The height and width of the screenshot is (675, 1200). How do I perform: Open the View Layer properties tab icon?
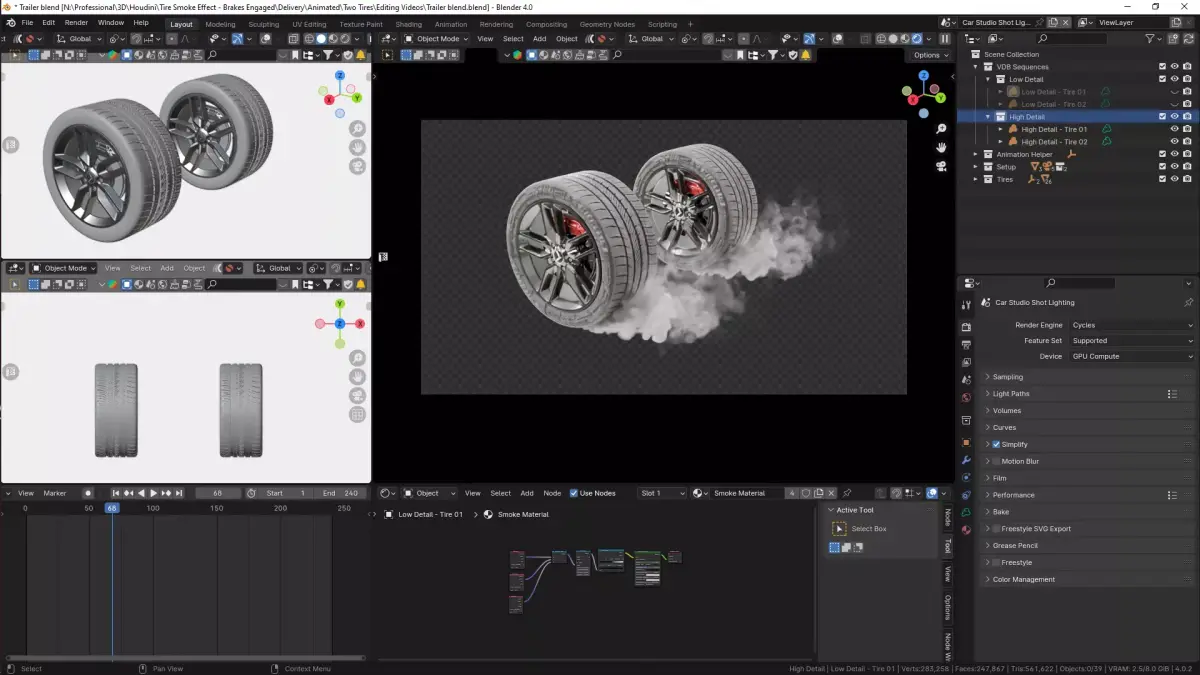[966, 362]
